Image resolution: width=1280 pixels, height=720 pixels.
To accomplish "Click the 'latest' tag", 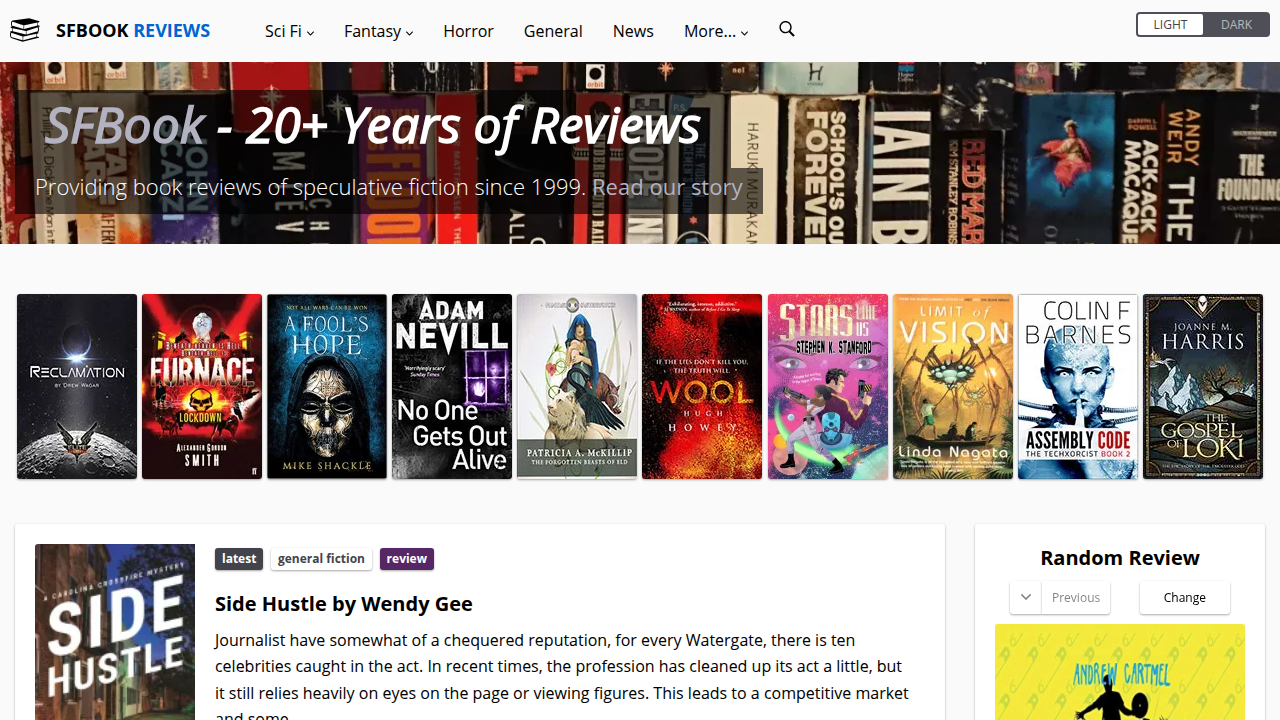I will [x=239, y=559].
